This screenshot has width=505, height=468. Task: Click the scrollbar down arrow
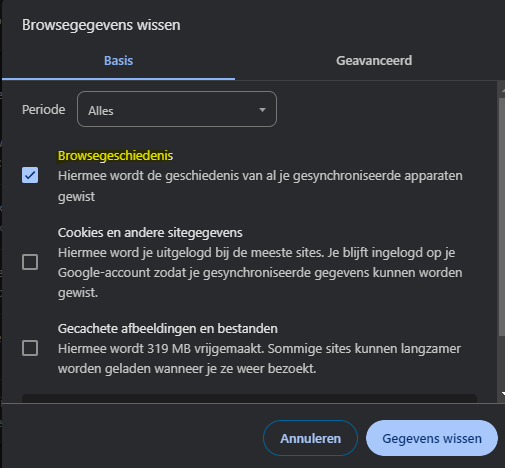tap(503, 394)
